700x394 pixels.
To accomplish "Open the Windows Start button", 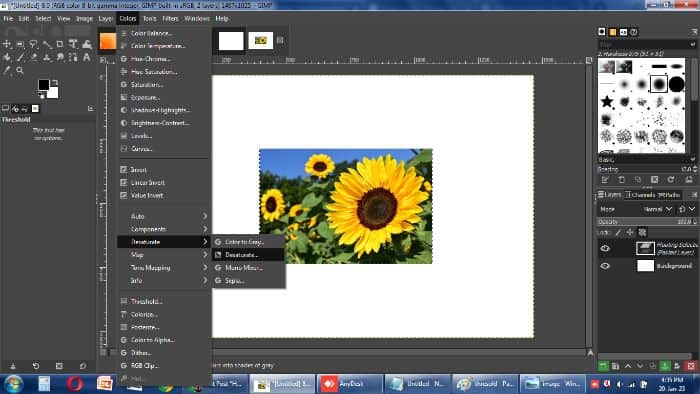I will pos(13,384).
